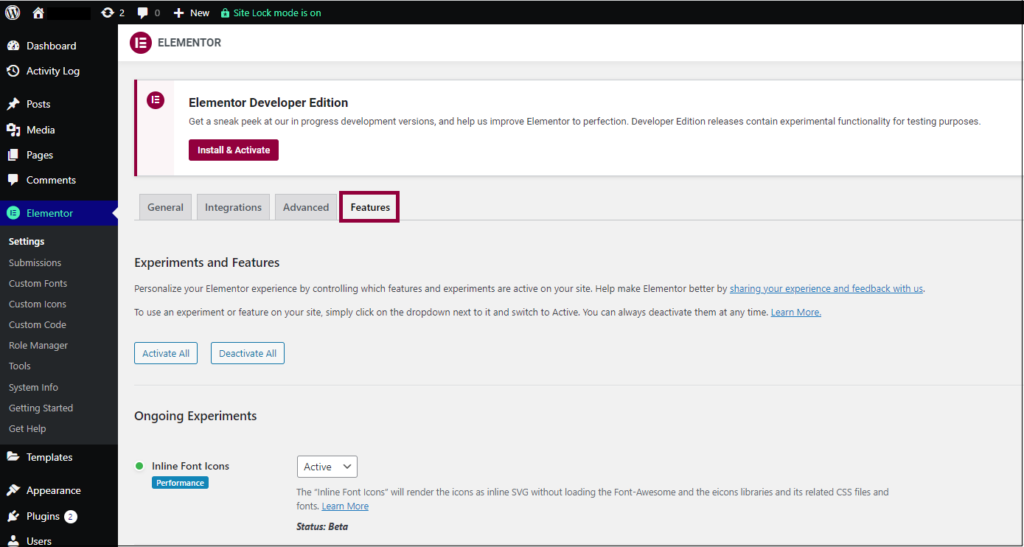This screenshot has height=547, width=1024.
Task: Click the Developer Edition notice Elementor icon
Action: [155, 101]
